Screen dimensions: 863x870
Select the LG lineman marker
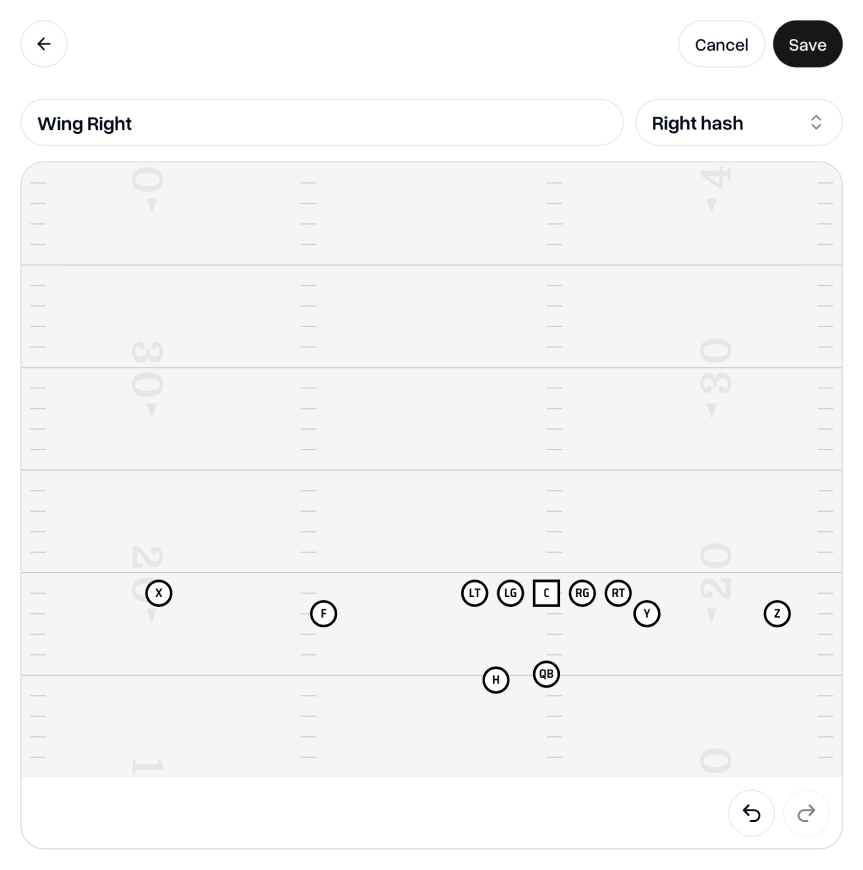(x=510, y=593)
